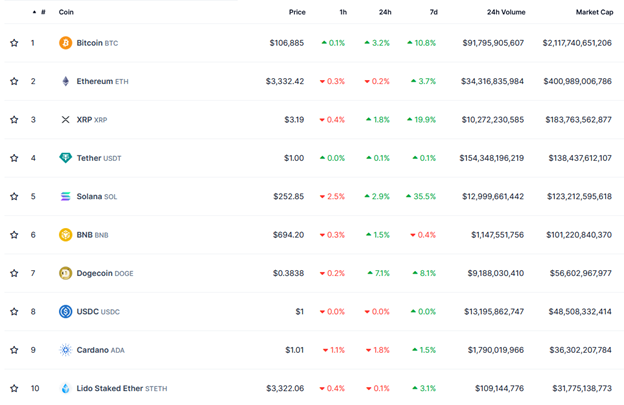The height and width of the screenshot is (405, 624).
Task: Open the Bitcoin BTC coin page
Action: point(97,43)
